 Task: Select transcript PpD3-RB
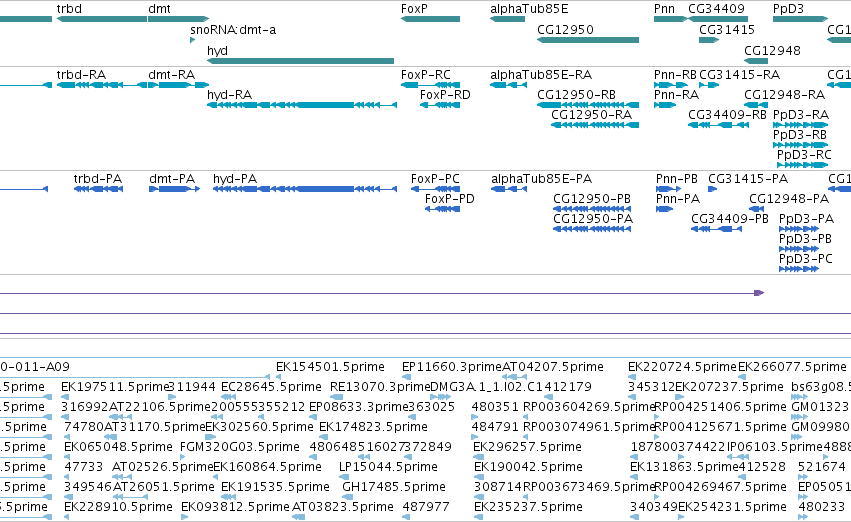pos(801,145)
